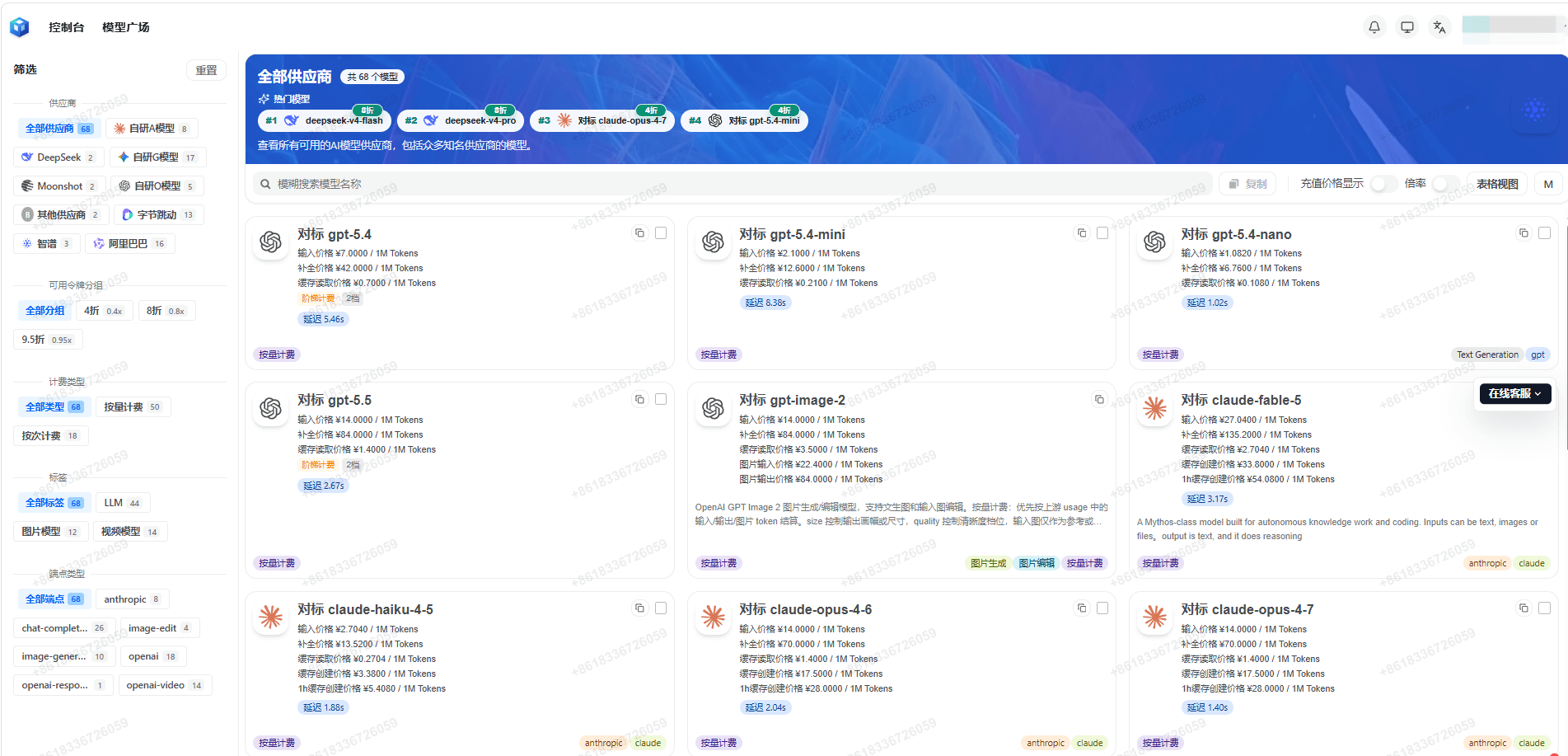
Task: Select the 图片模型 tag filter
Action: pyautogui.click(x=50, y=532)
